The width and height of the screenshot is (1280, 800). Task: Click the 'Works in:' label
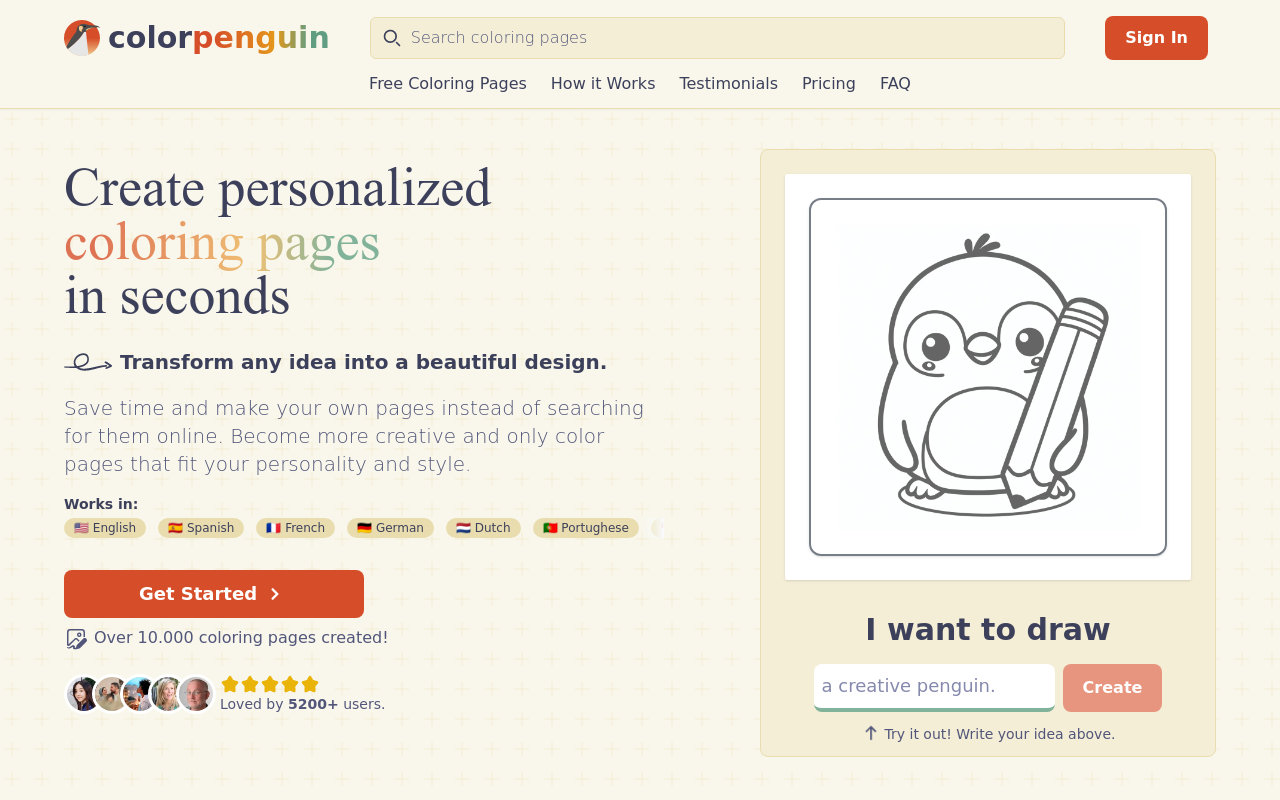coord(101,504)
